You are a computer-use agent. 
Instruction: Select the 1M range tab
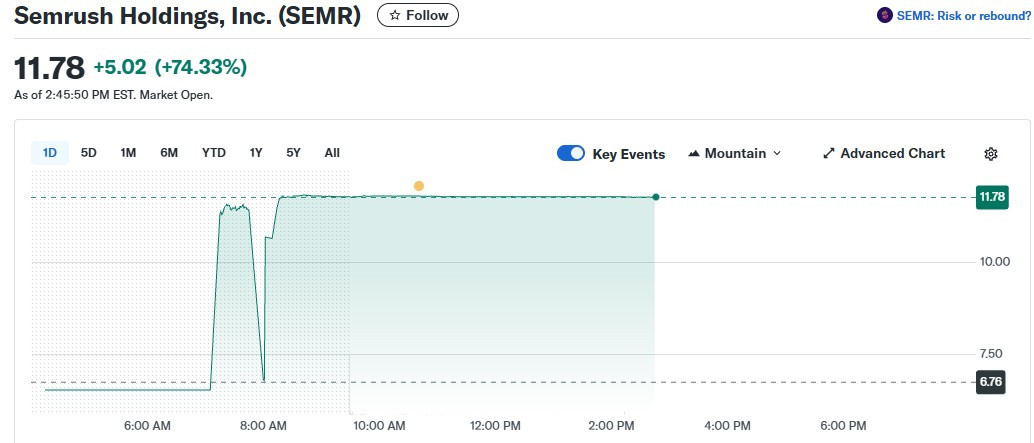[128, 153]
